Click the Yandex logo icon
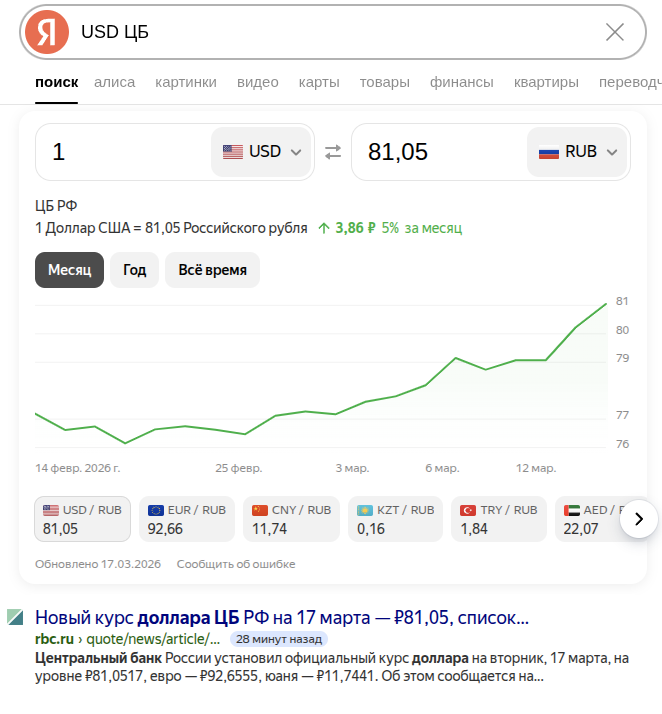 tap(47, 32)
